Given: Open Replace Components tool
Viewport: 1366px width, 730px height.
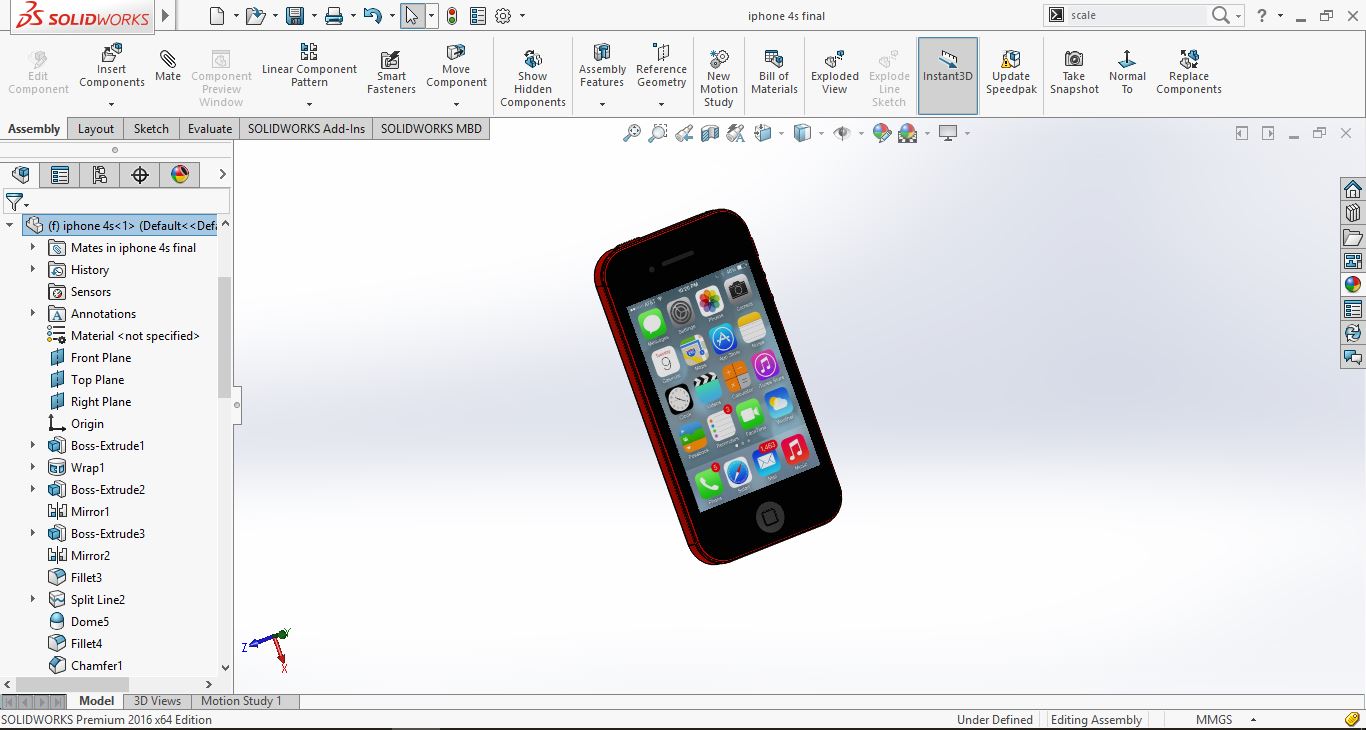Looking at the screenshot, I should 1189,72.
